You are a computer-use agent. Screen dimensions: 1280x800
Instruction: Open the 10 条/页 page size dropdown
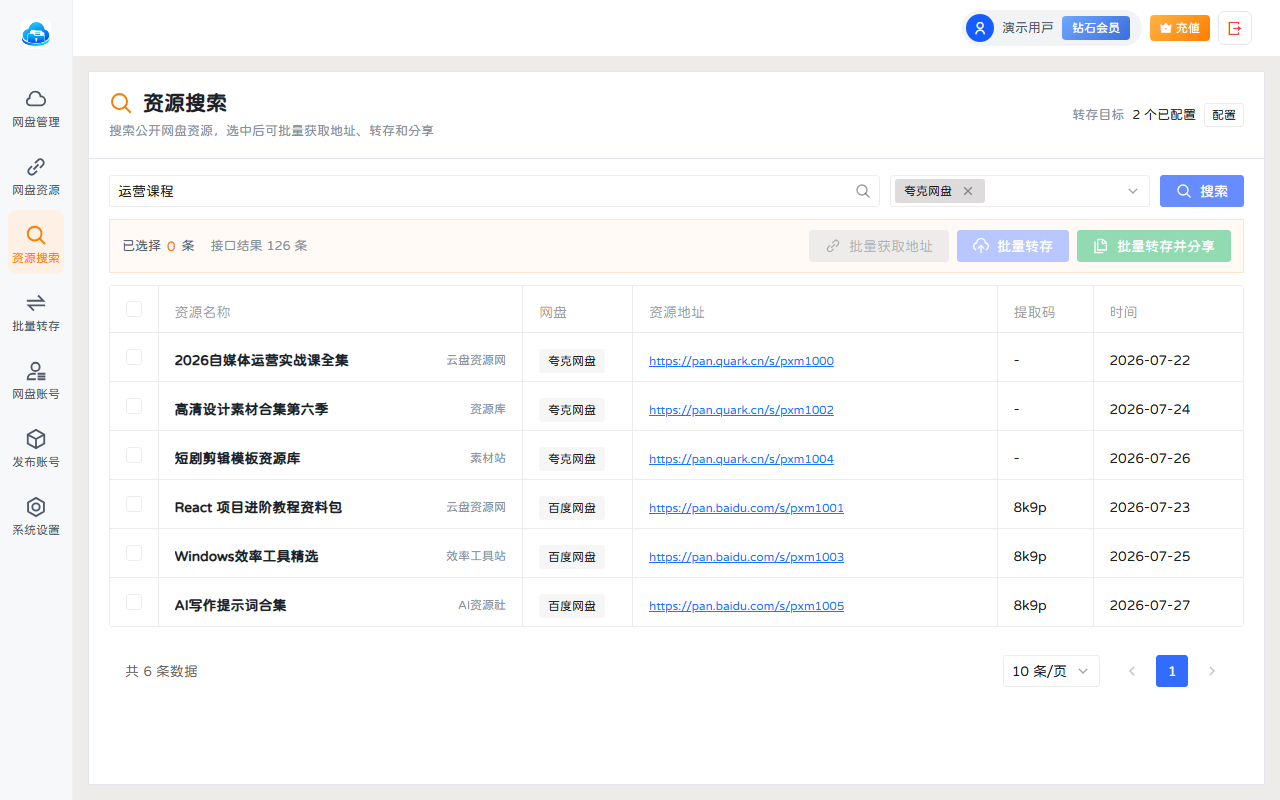coord(1051,671)
